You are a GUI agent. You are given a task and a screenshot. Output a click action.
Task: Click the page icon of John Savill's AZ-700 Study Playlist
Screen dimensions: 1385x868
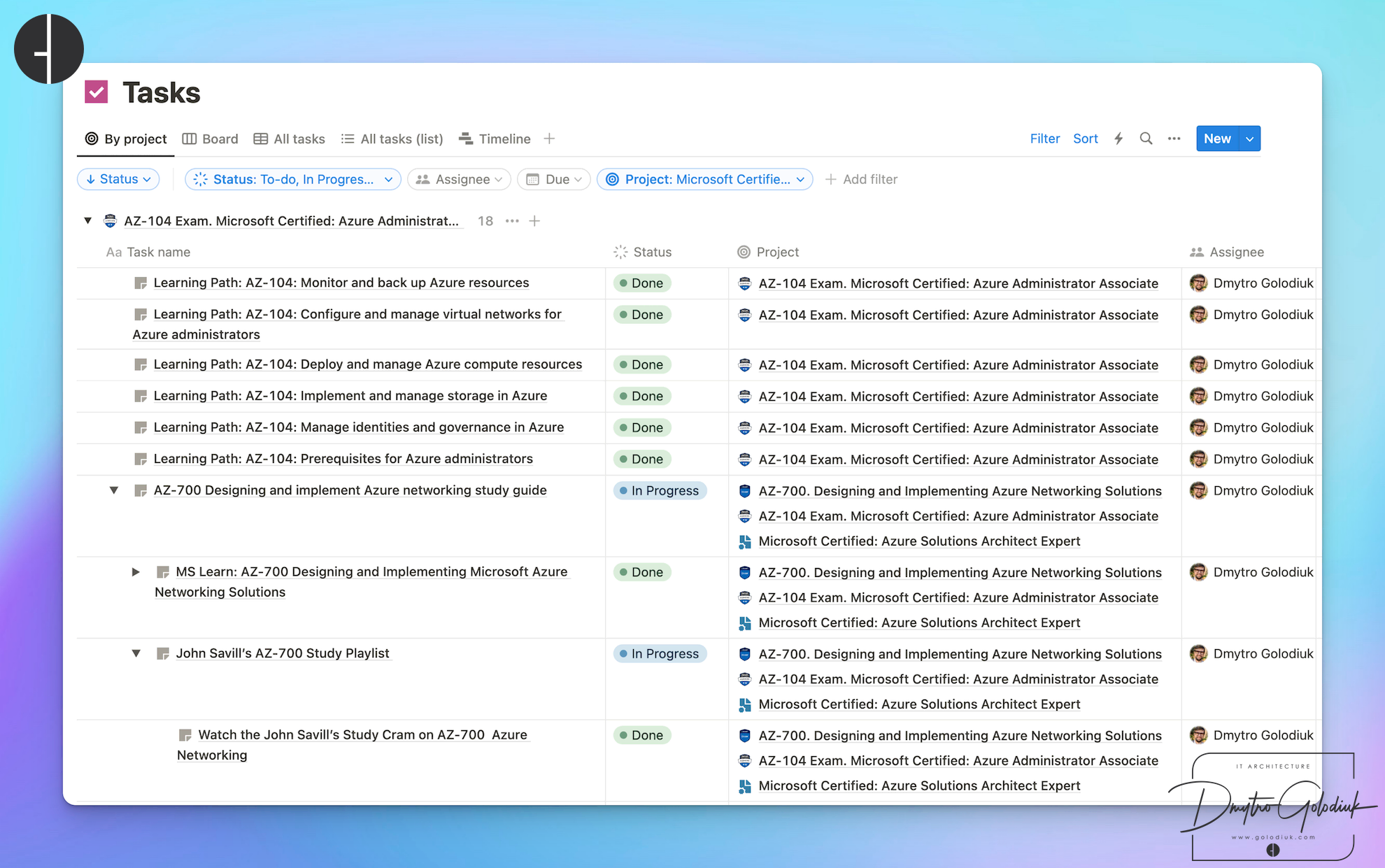163,653
